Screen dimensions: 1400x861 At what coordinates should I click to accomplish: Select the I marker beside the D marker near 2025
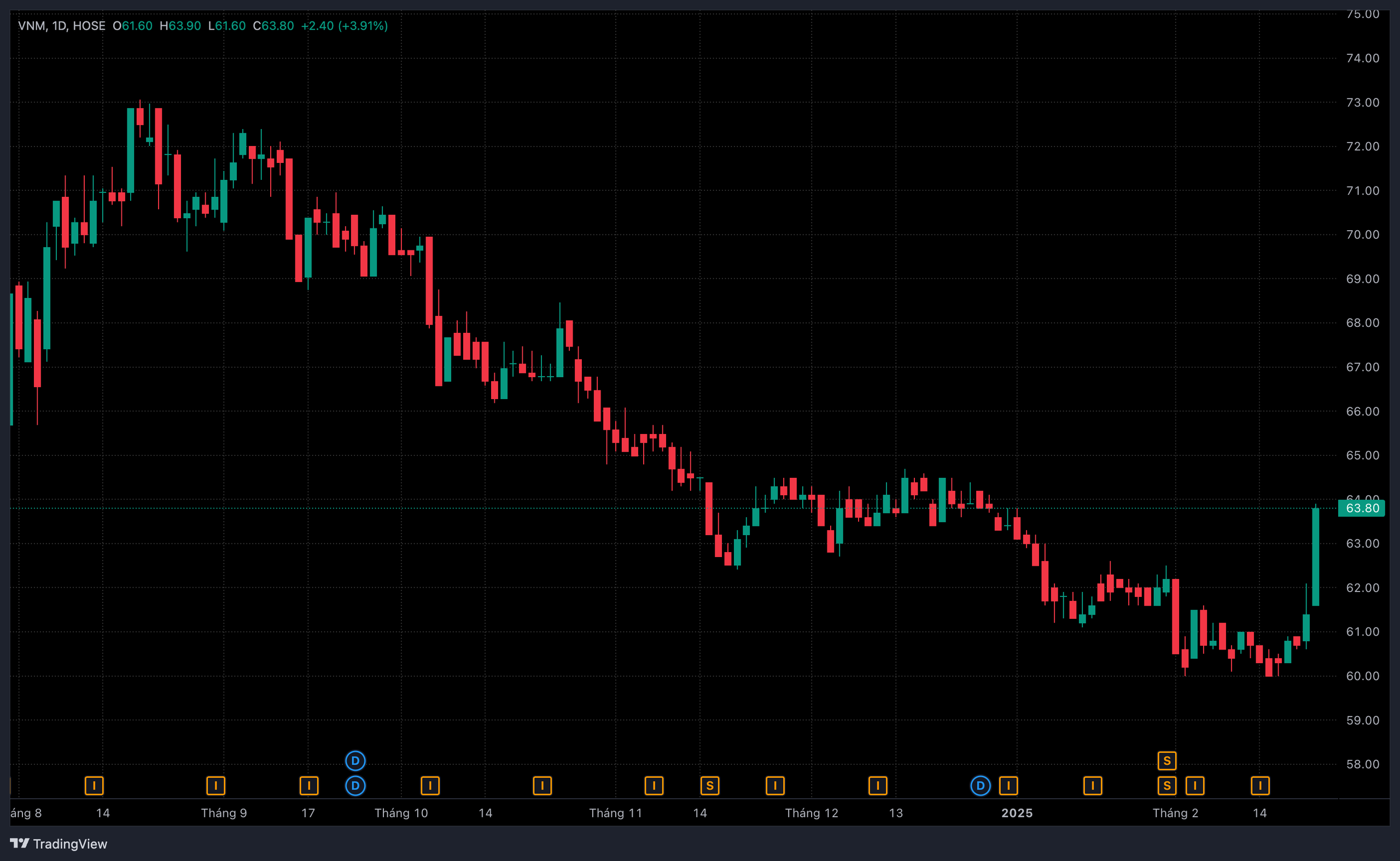pyautogui.click(x=1008, y=786)
